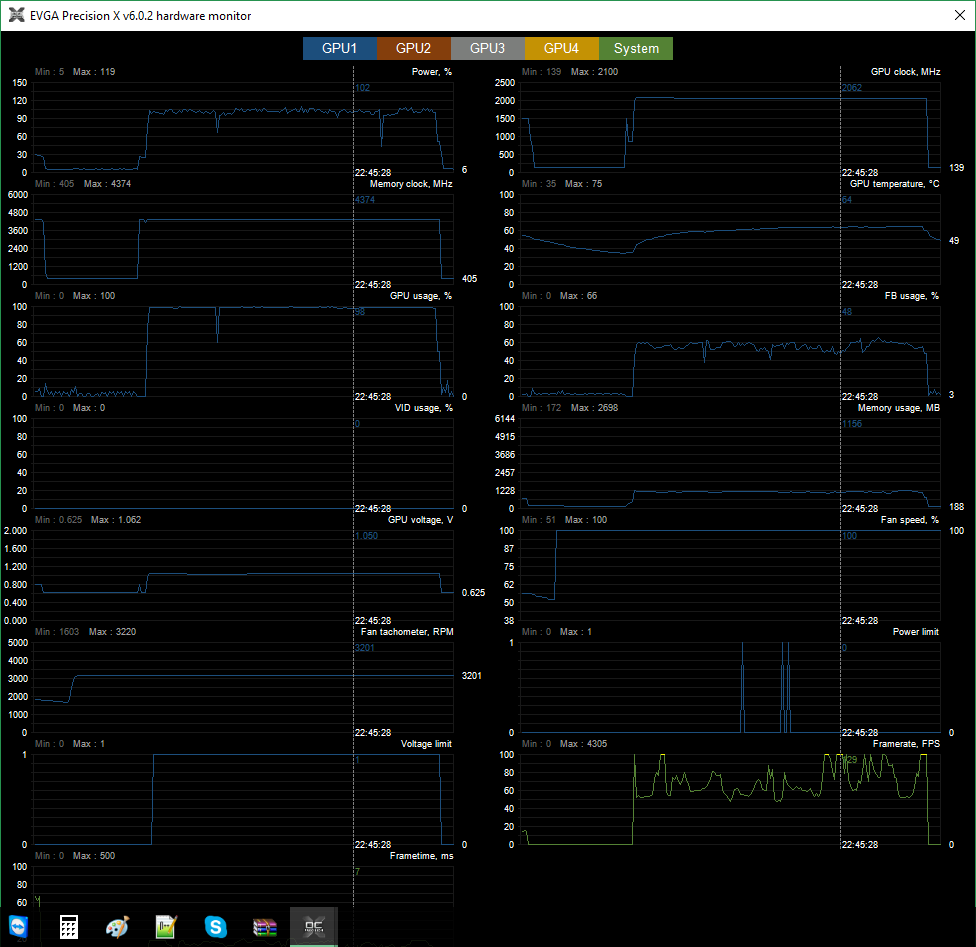Switch to the GPU1 tab

(339, 49)
